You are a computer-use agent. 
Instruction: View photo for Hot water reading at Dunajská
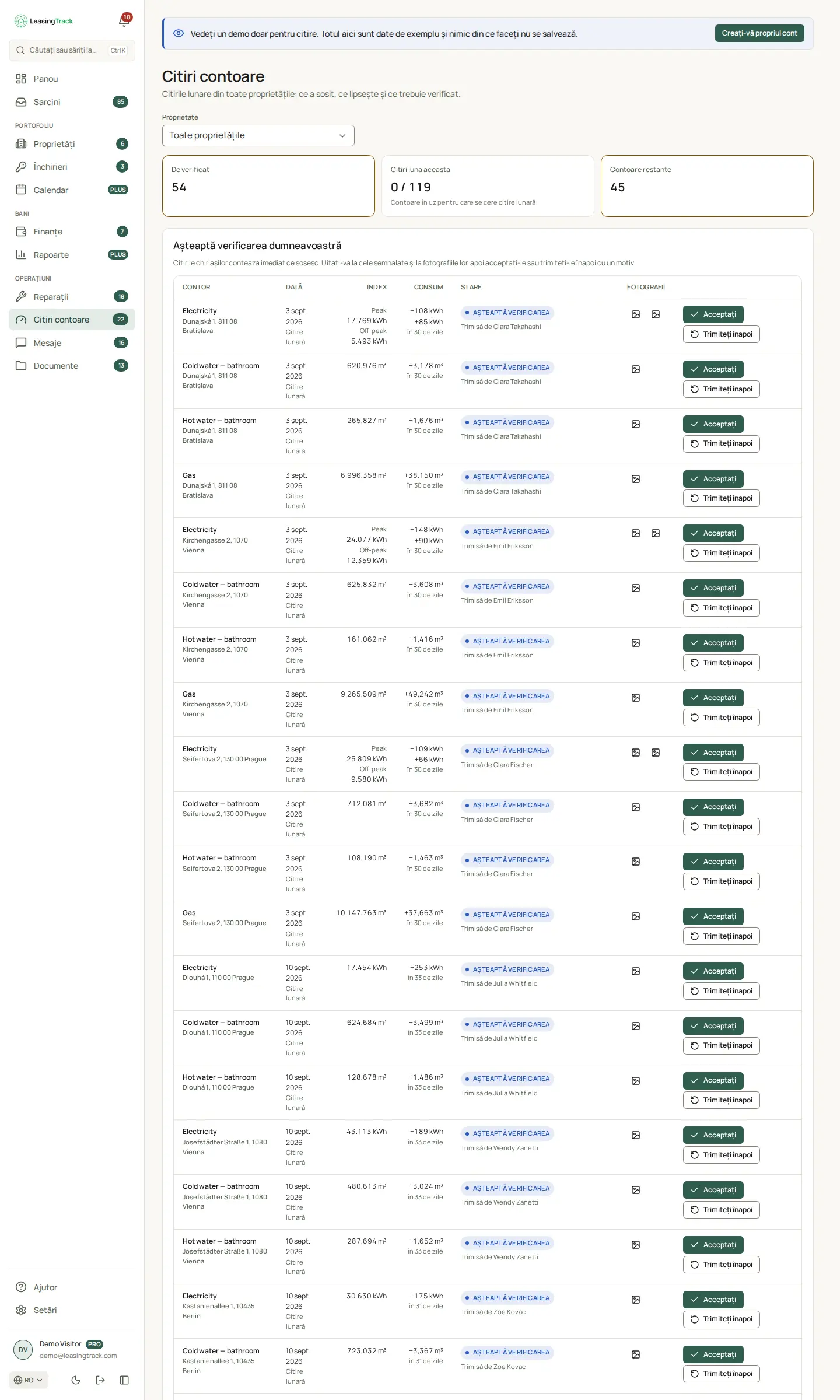(636, 424)
